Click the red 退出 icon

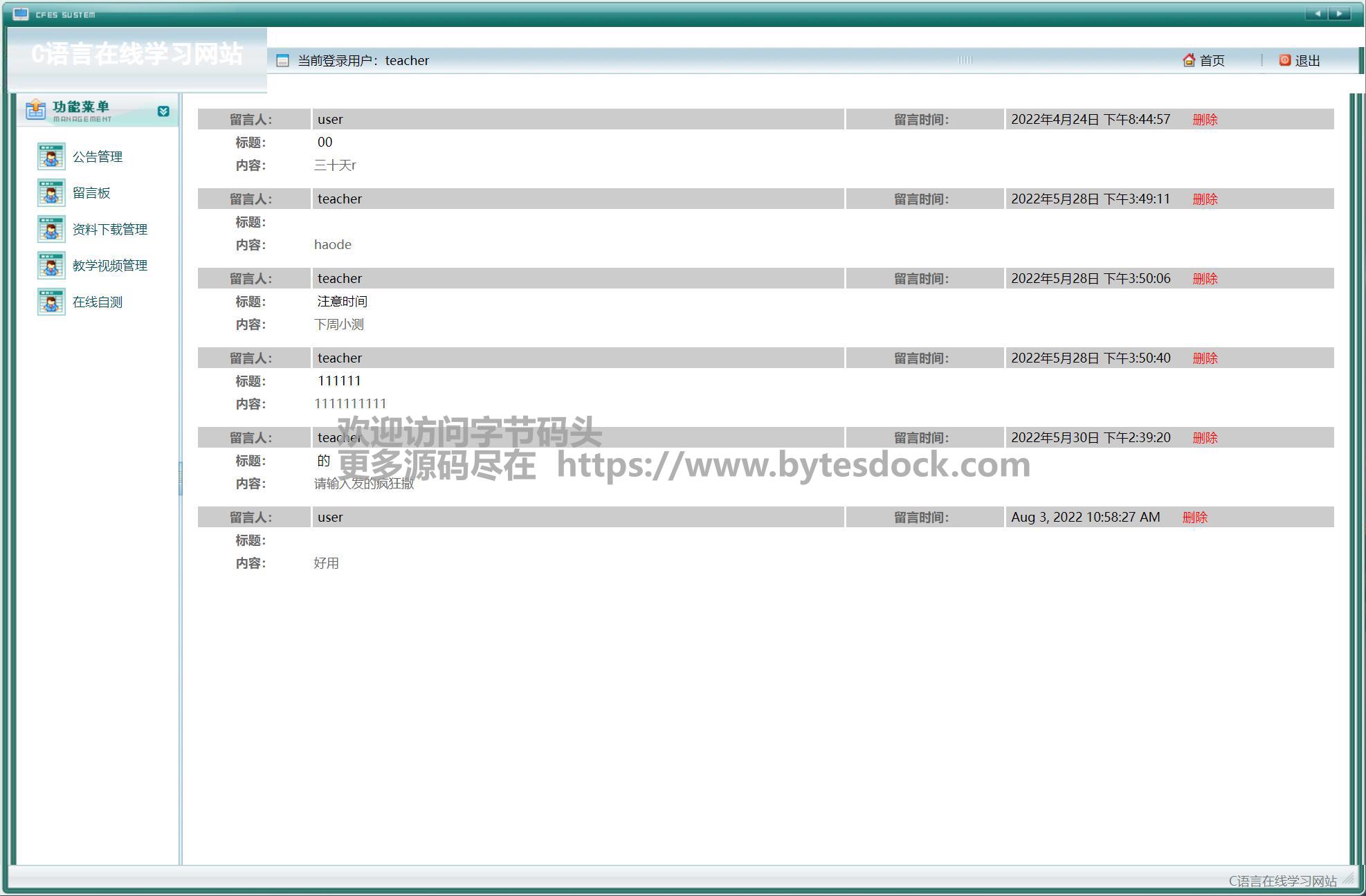point(1285,60)
